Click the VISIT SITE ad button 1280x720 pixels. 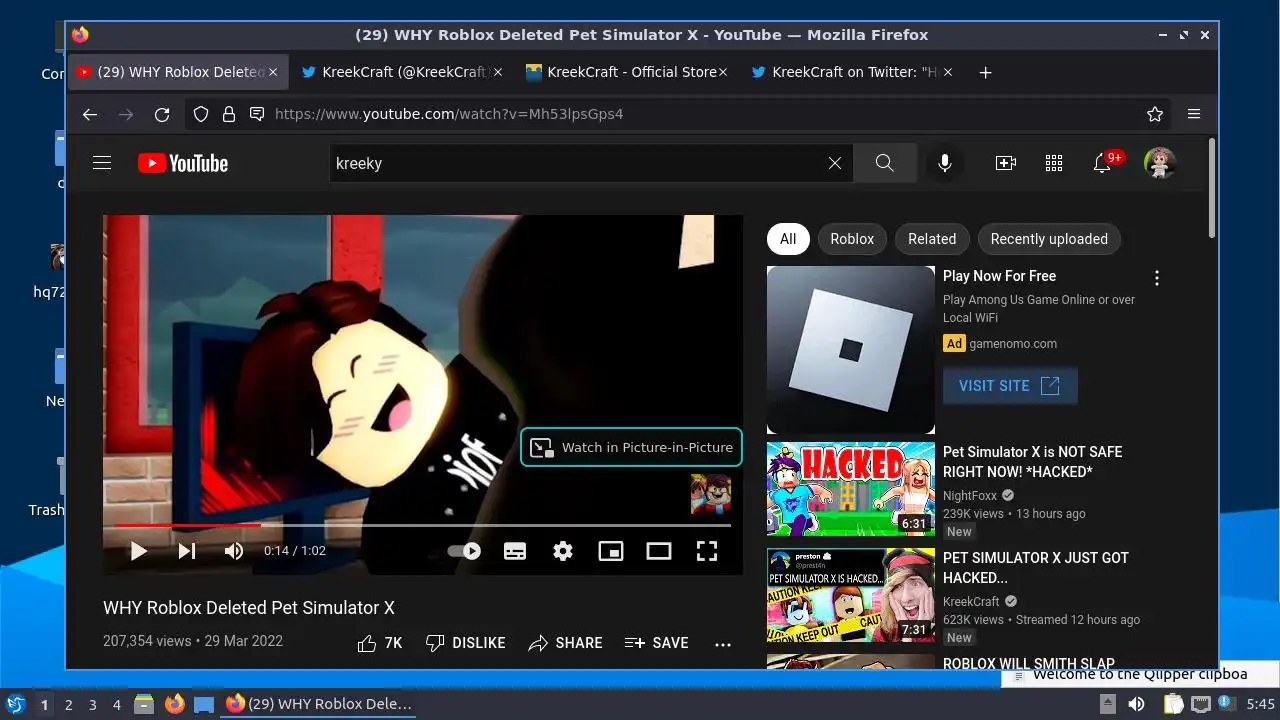tap(1010, 386)
